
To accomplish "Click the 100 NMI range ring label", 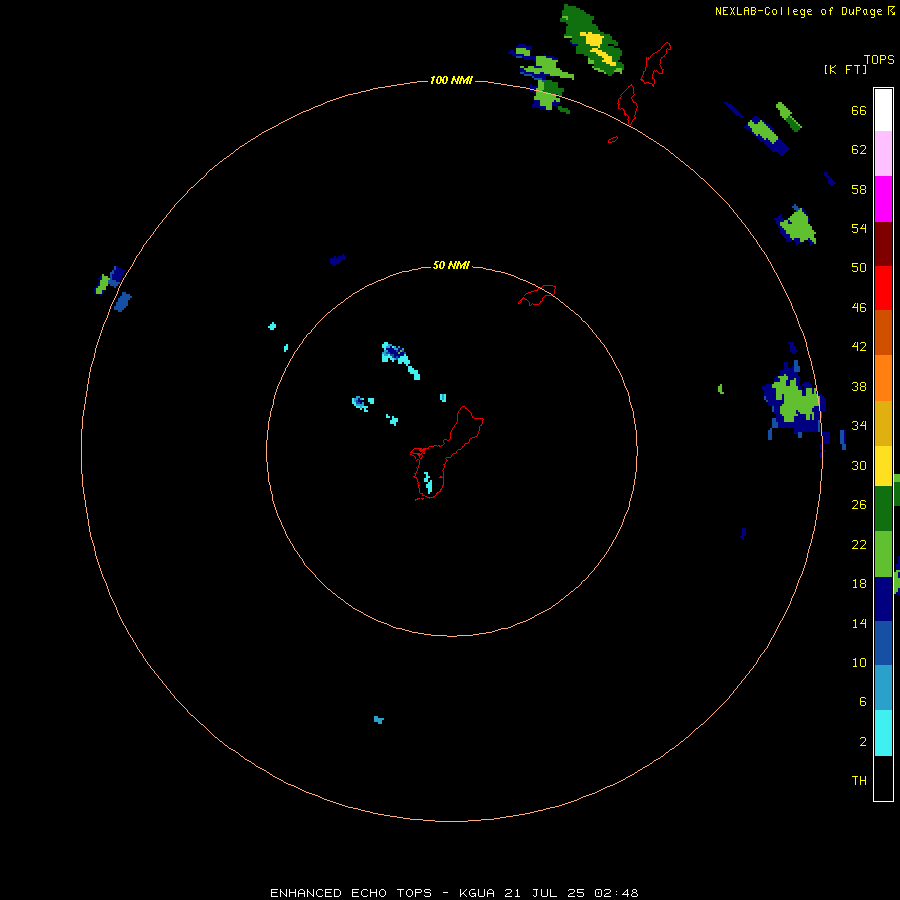I will click(x=451, y=80).
